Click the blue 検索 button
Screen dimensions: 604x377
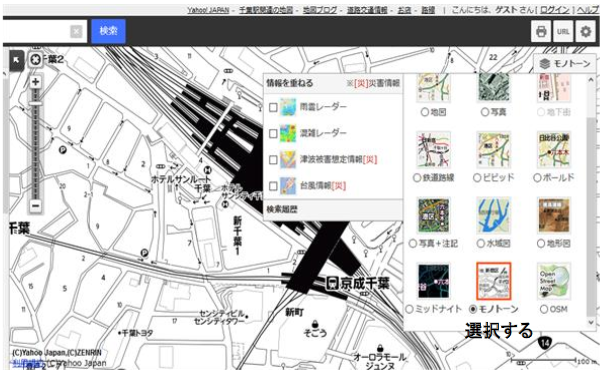[x=108, y=31]
